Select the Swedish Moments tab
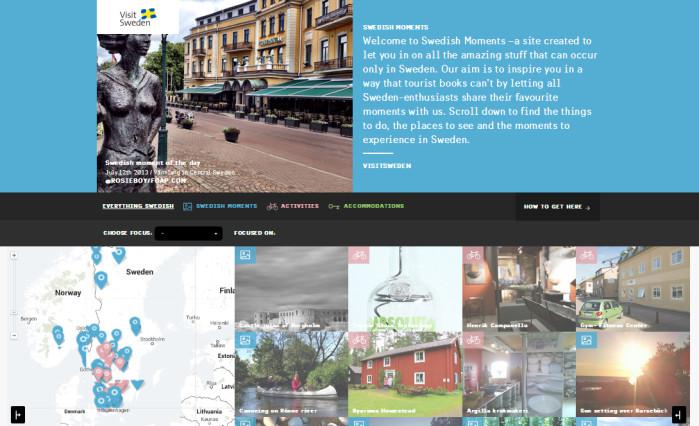Screen dimensions: 699x426 point(226,206)
